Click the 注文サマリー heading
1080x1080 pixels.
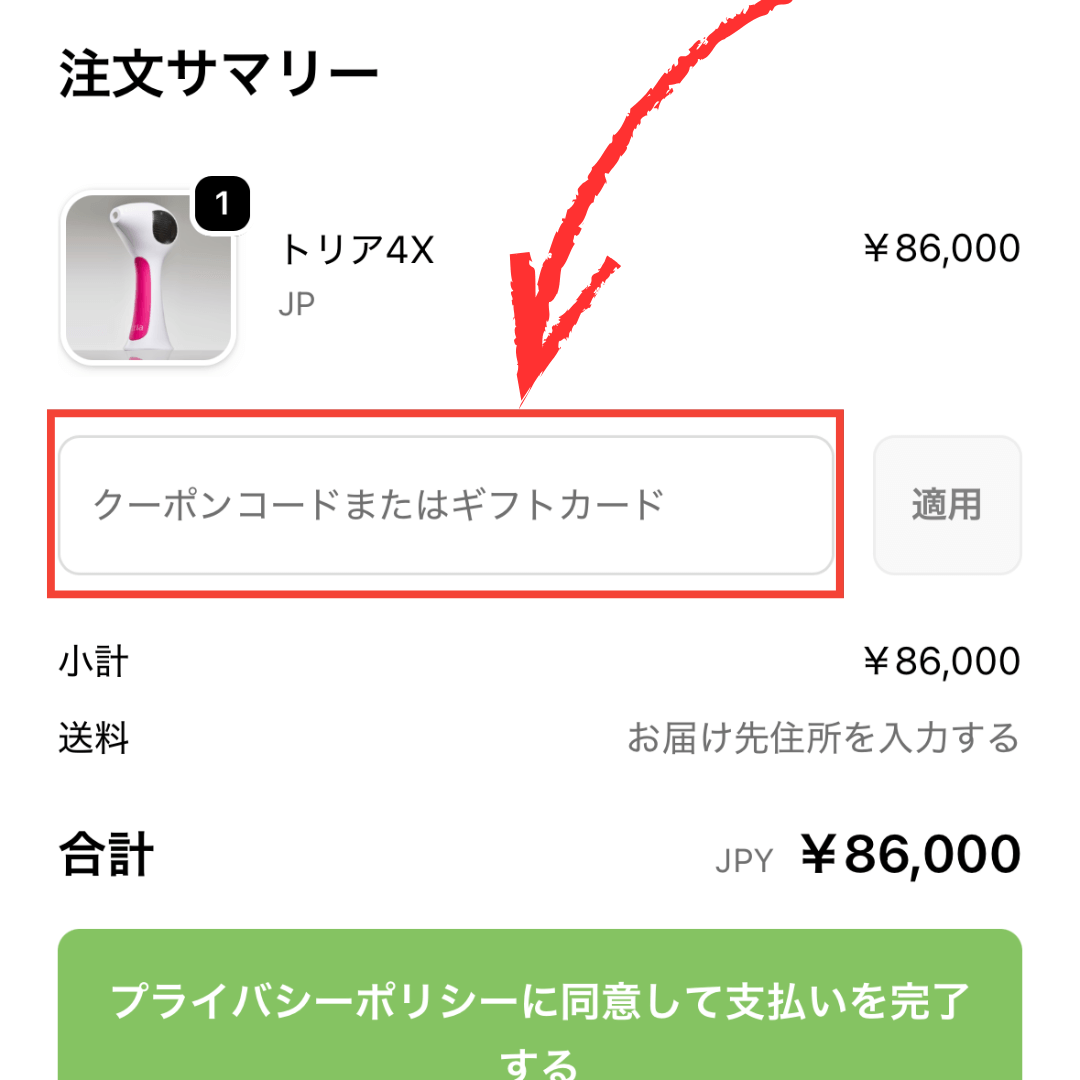pos(218,75)
